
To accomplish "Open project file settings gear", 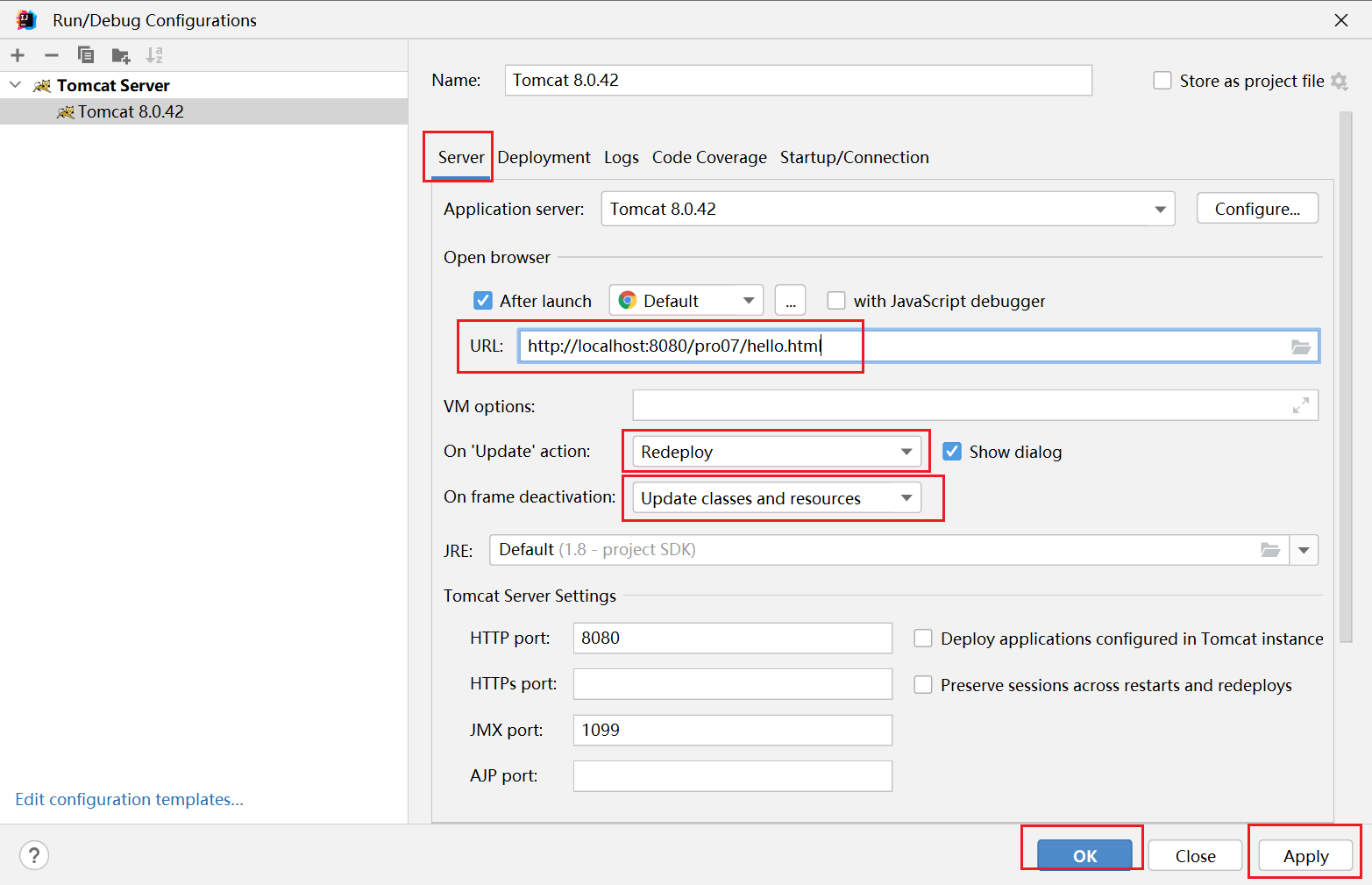I will tap(1339, 81).
